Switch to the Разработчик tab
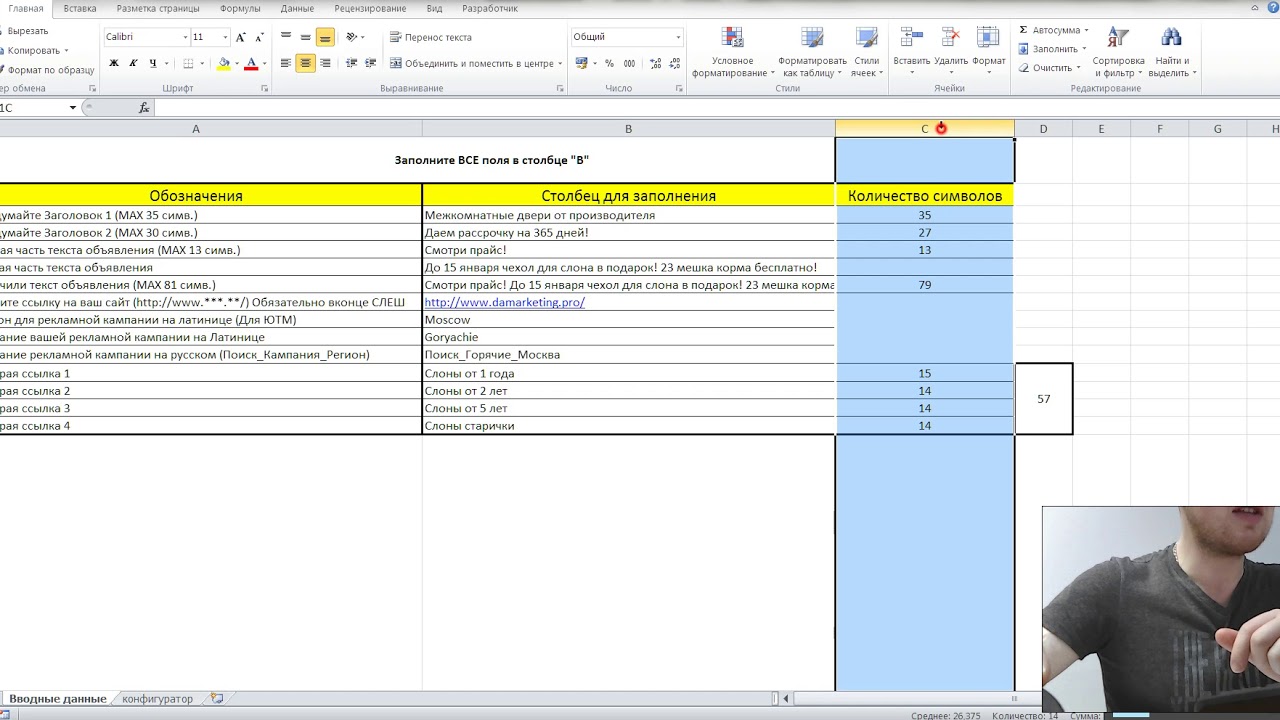Image resolution: width=1280 pixels, height=720 pixels. tap(490, 8)
